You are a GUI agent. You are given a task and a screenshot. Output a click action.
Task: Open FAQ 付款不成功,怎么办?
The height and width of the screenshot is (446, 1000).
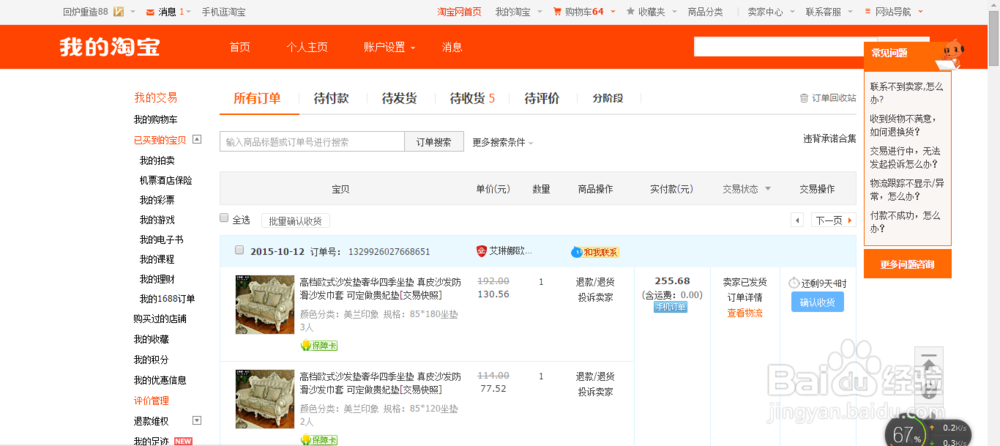pos(906,221)
